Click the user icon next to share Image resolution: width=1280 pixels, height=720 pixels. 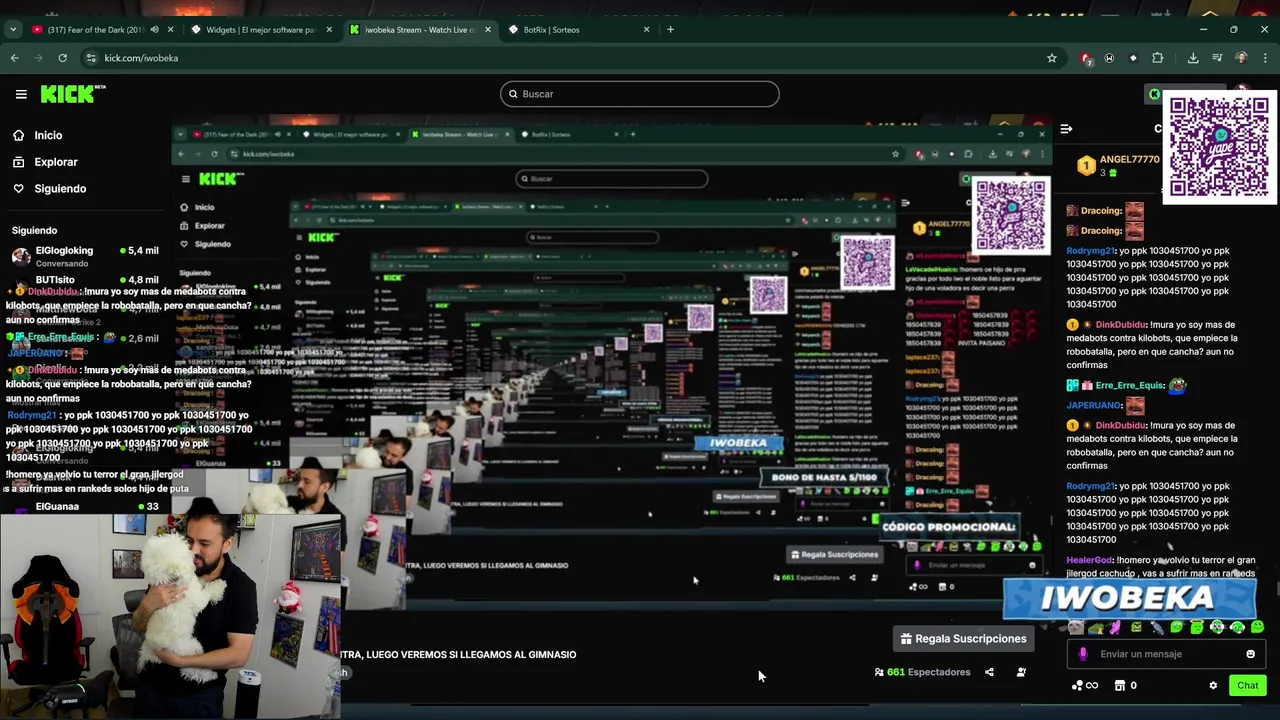tap(1021, 672)
